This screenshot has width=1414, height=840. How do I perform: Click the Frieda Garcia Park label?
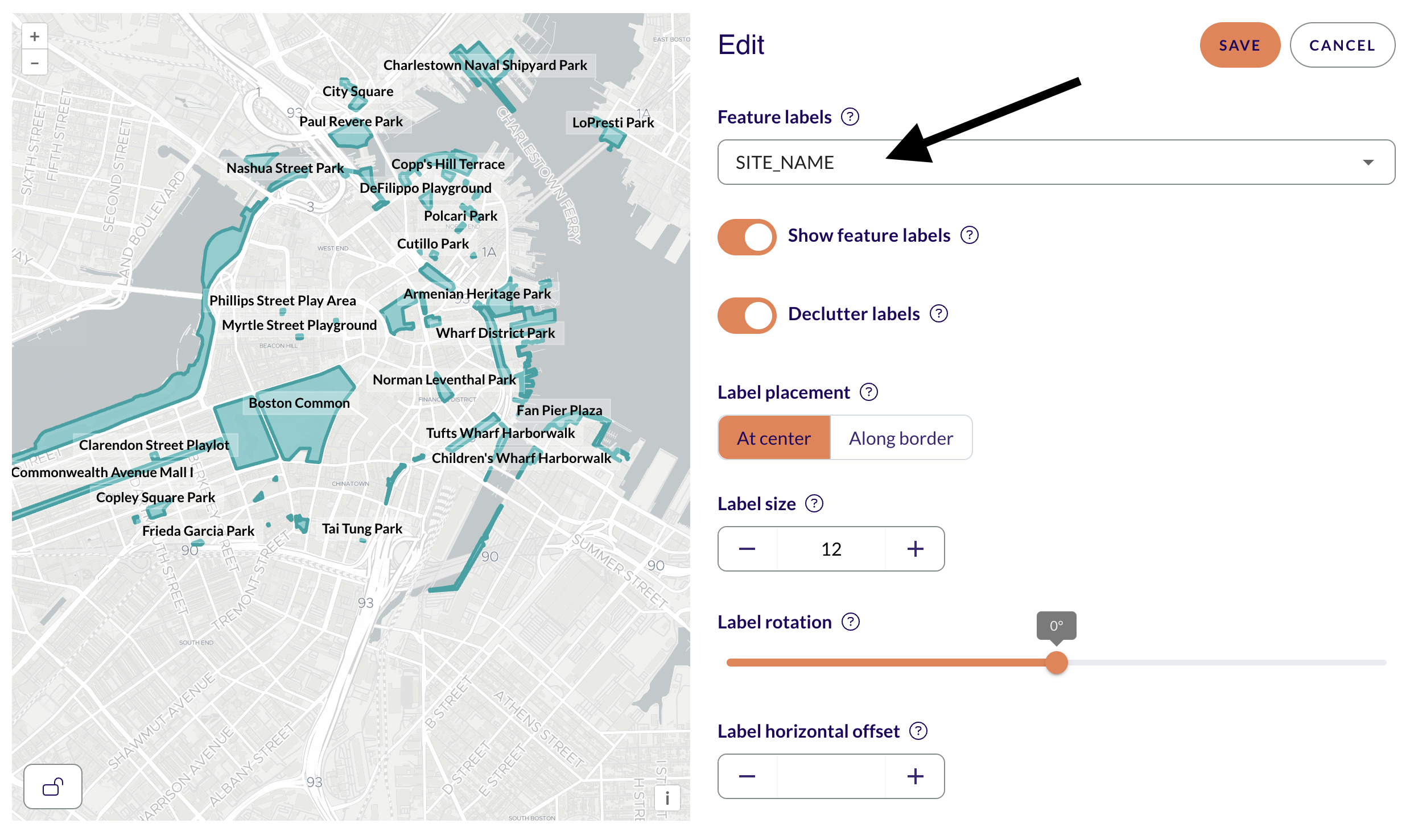[x=199, y=531]
